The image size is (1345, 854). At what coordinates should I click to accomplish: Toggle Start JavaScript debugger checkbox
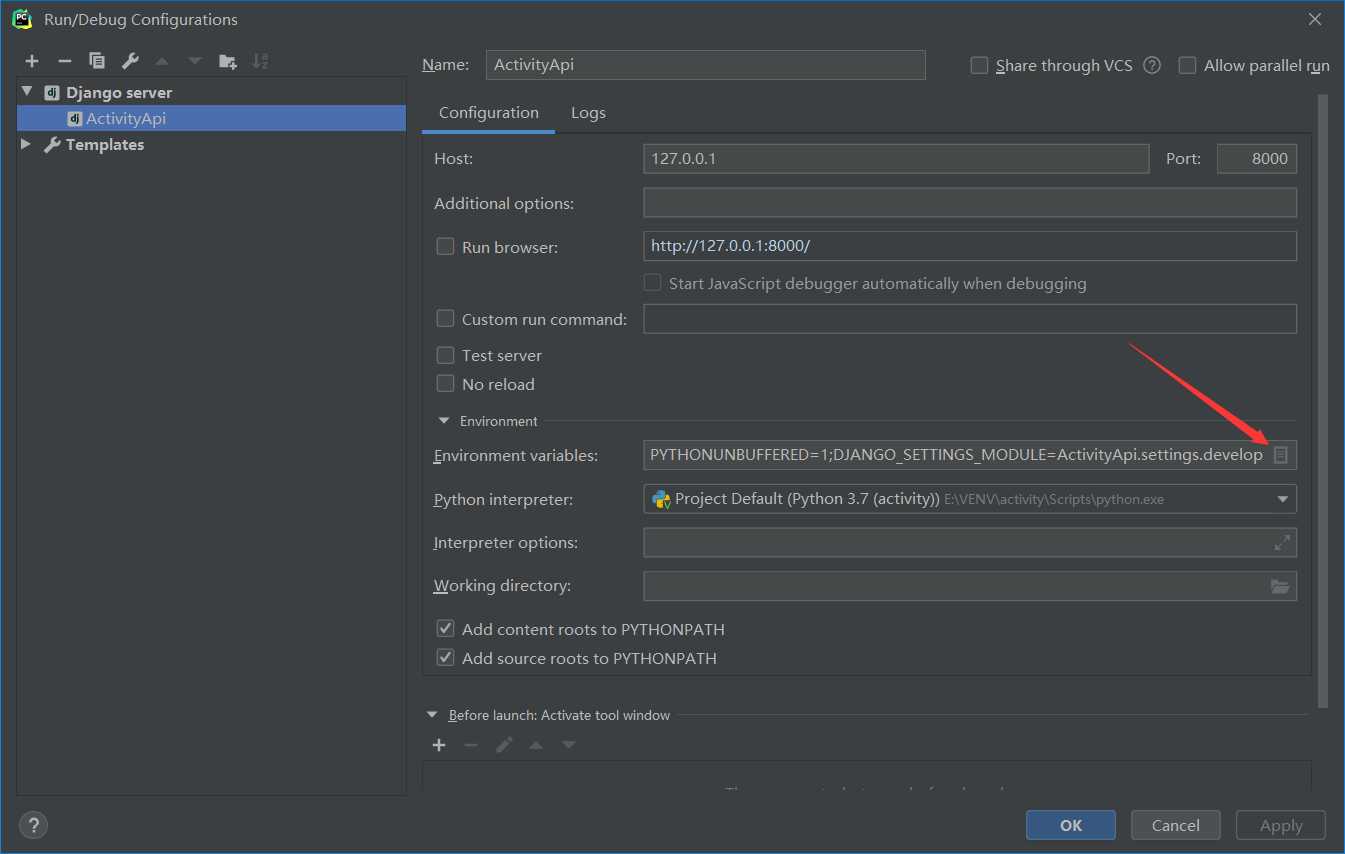tap(652, 283)
